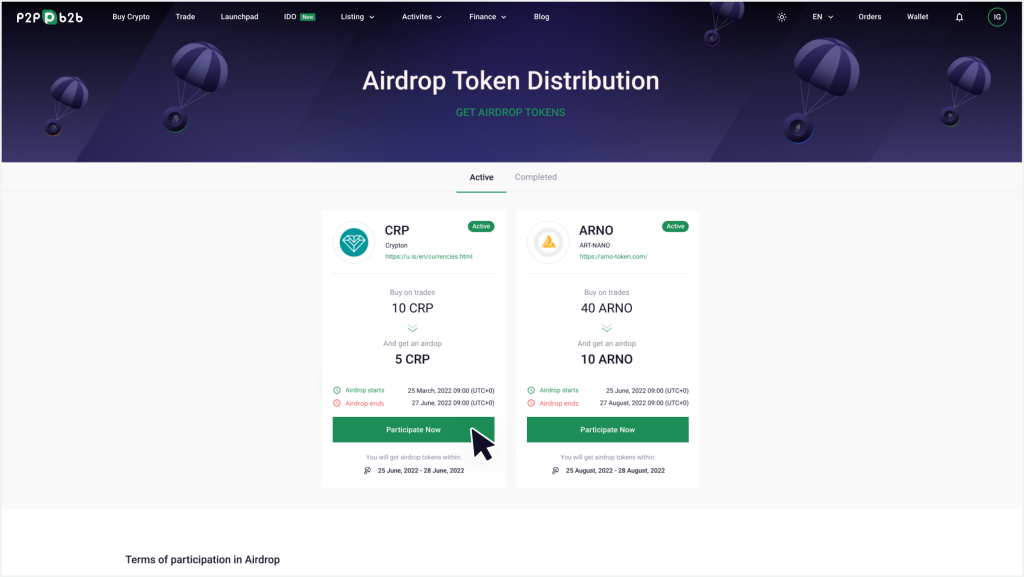Open the Buy Crypto menu item
Image resolution: width=1024 pixels, height=577 pixels.
(131, 17)
